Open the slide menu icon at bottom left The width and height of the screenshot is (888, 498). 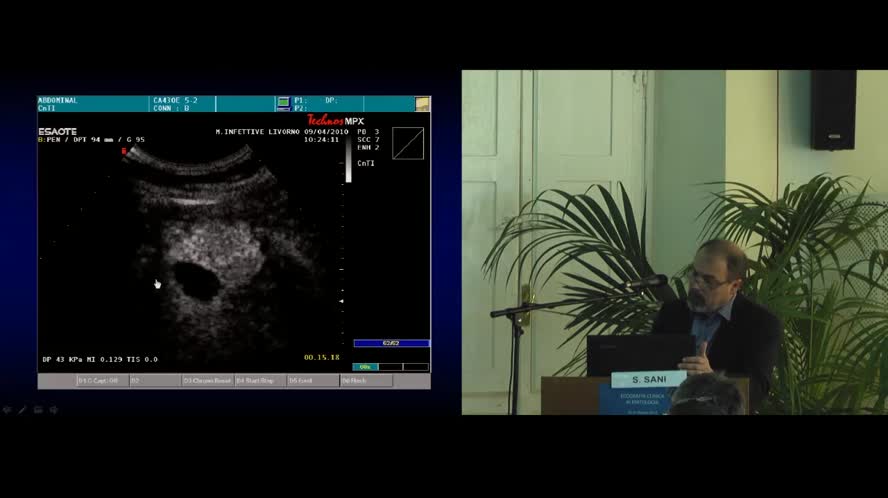point(38,410)
